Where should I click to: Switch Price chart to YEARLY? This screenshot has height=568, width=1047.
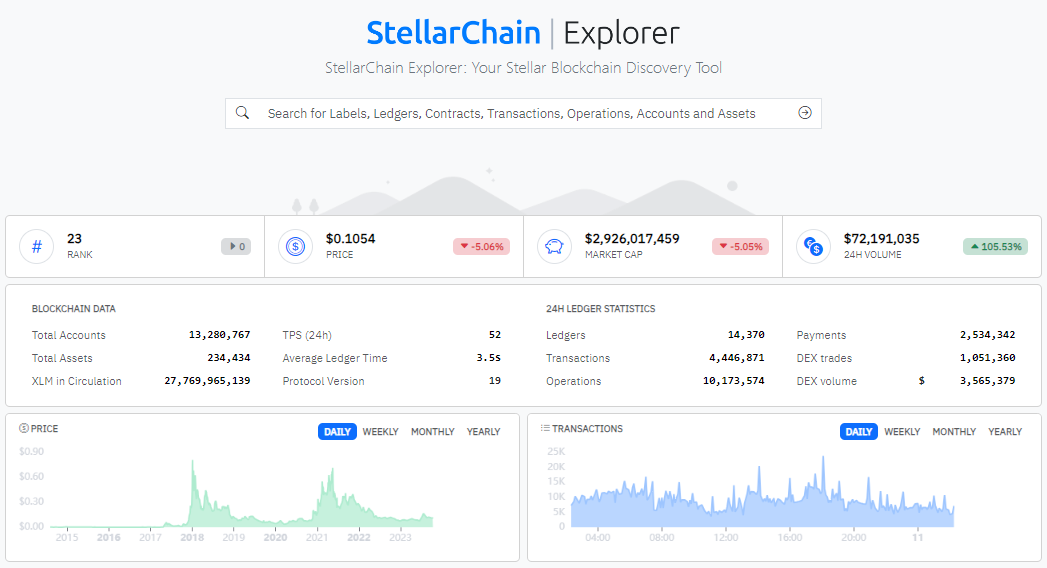click(x=483, y=432)
